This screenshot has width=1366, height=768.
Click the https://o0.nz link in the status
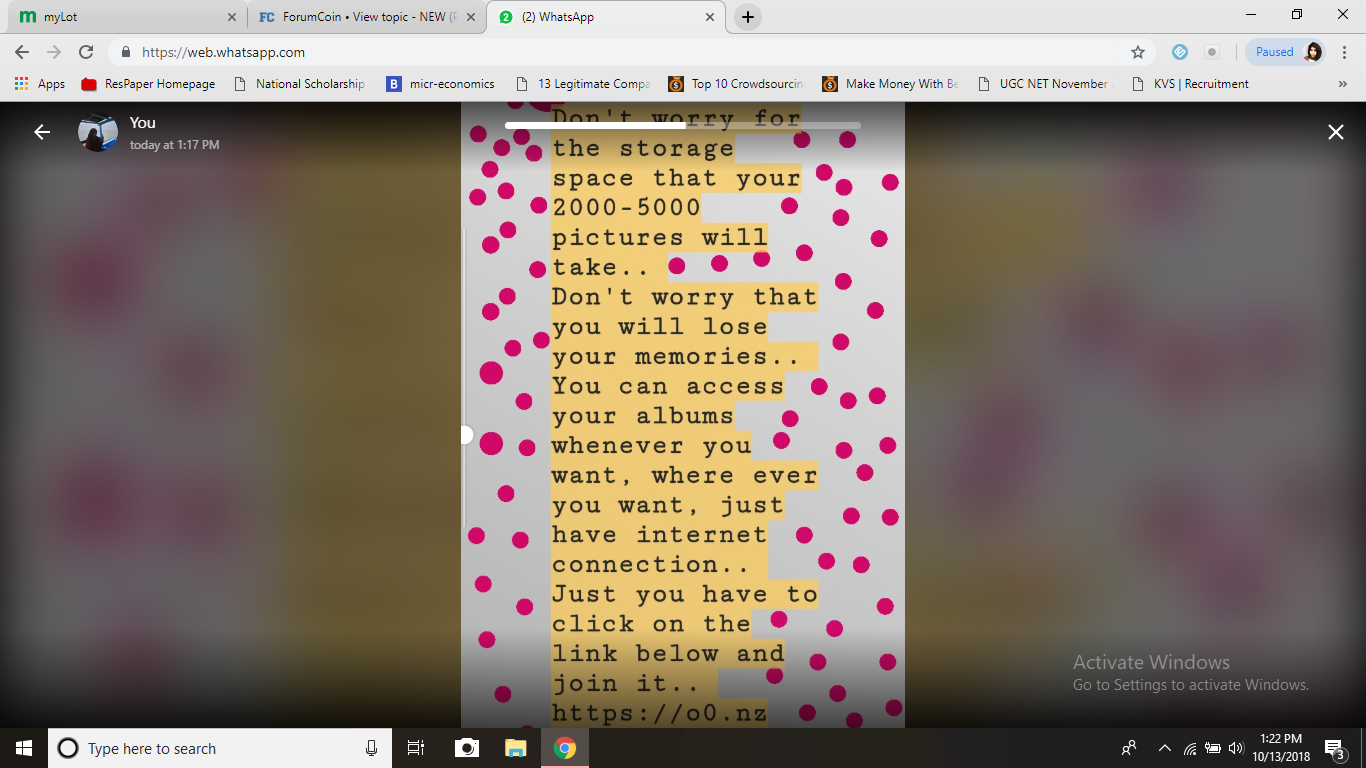(660, 712)
